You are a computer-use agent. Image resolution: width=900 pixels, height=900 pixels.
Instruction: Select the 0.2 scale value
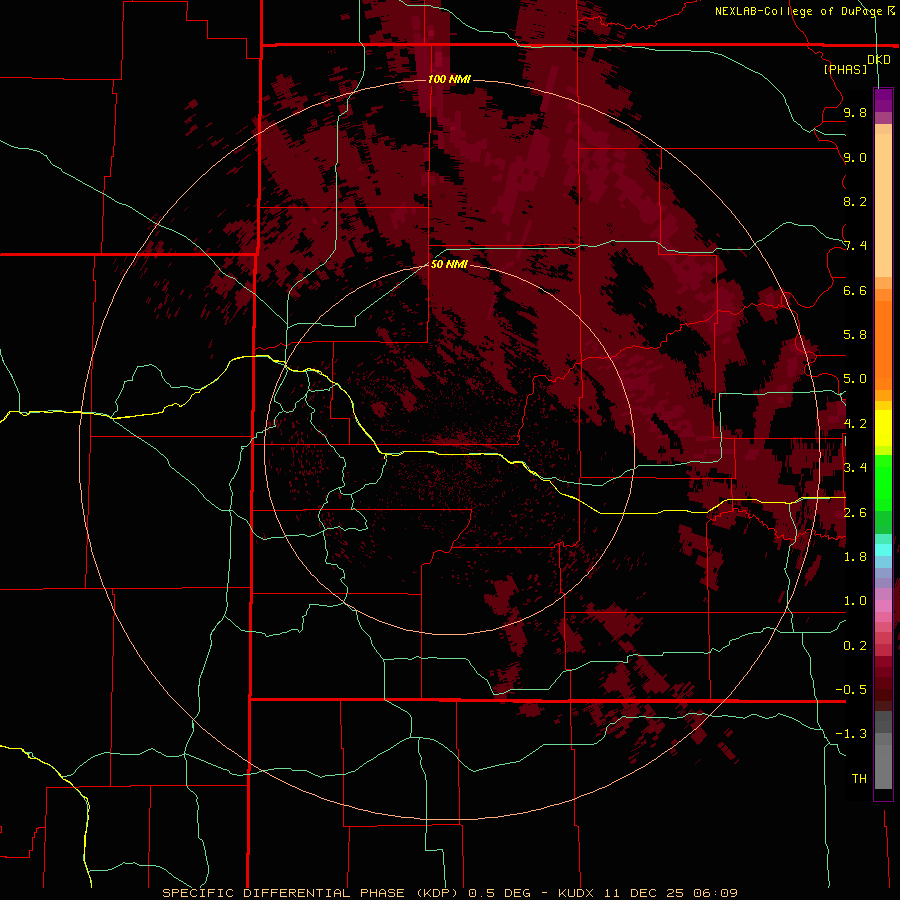click(x=855, y=646)
